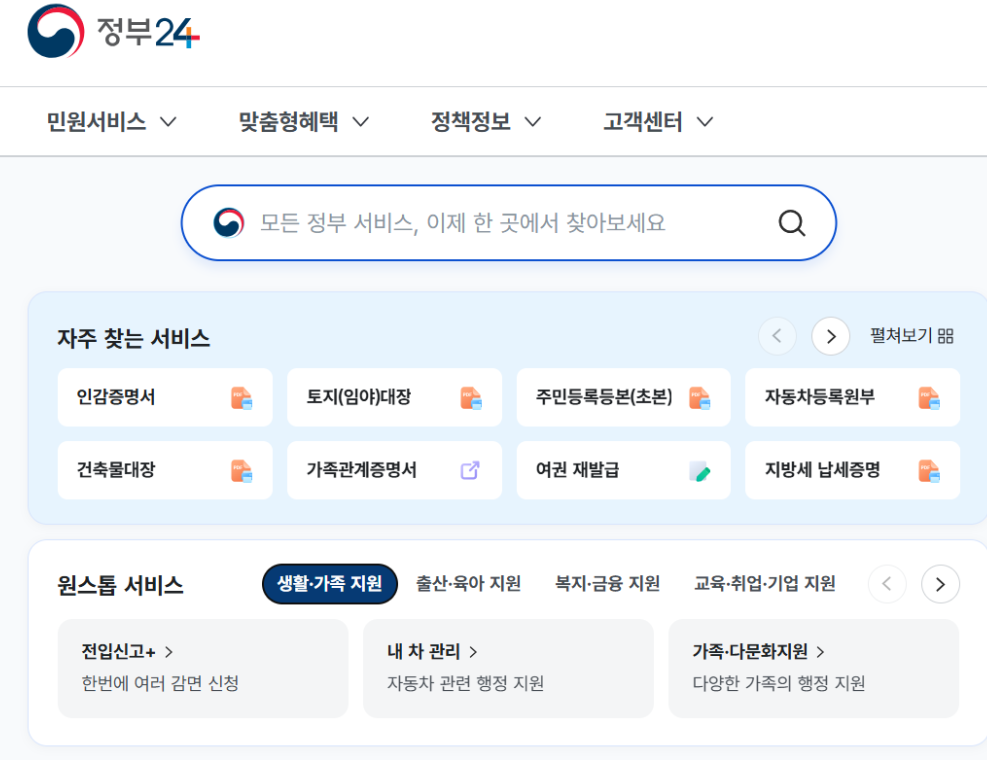Open the 인감증명서 service
The height and width of the screenshot is (765, 987).
coord(165,397)
